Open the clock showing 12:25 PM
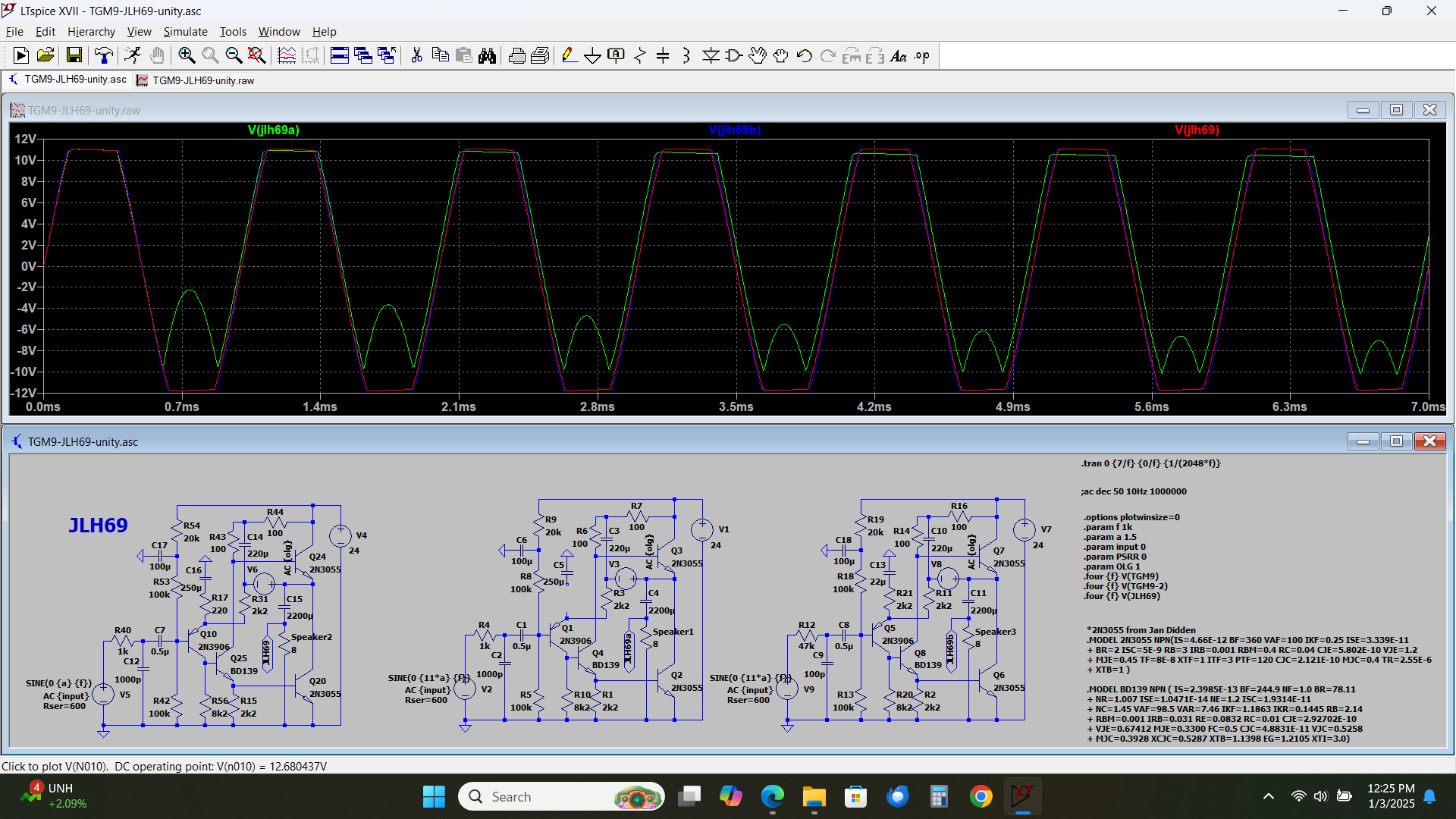The width and height of the screenshot is (1456, 819). (1391, 795)
